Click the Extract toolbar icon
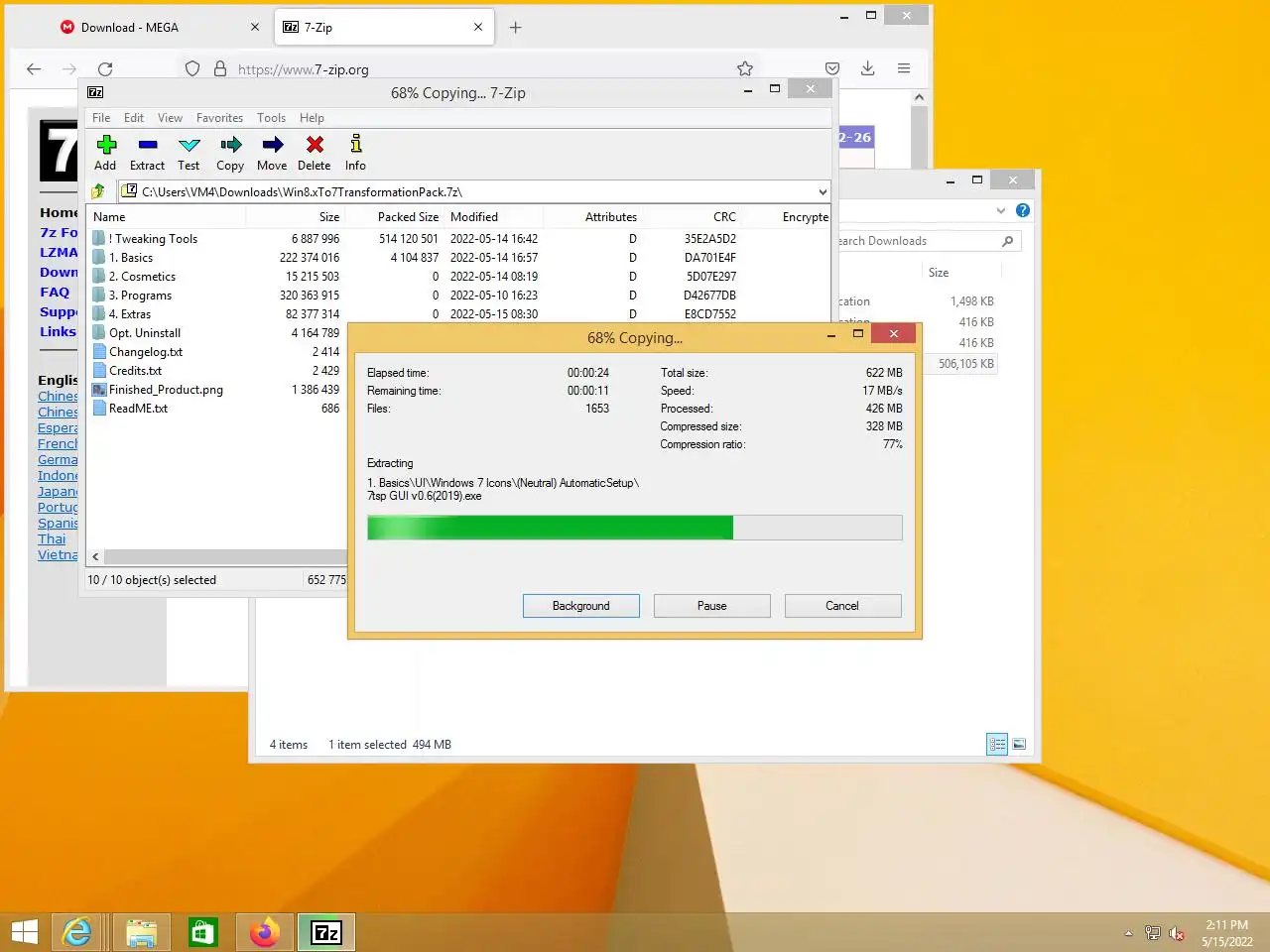 [147, 153]
